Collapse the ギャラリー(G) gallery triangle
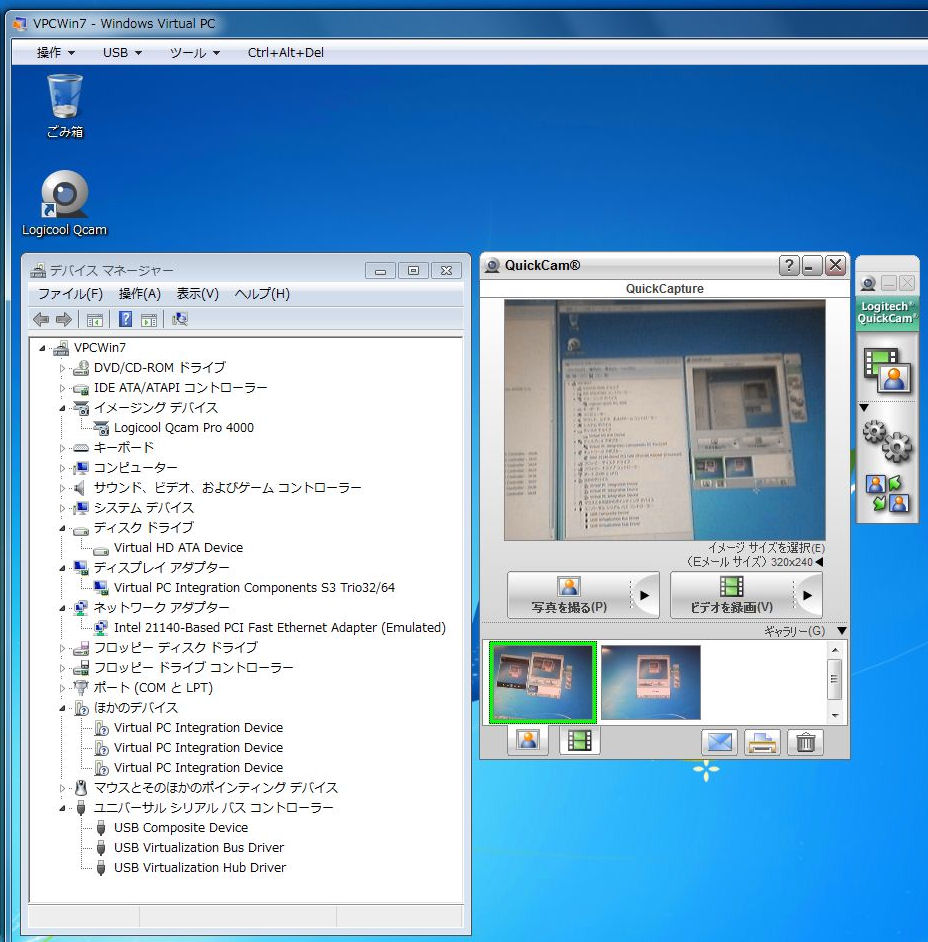Viewport: 928px width, 942px height. 842,631
